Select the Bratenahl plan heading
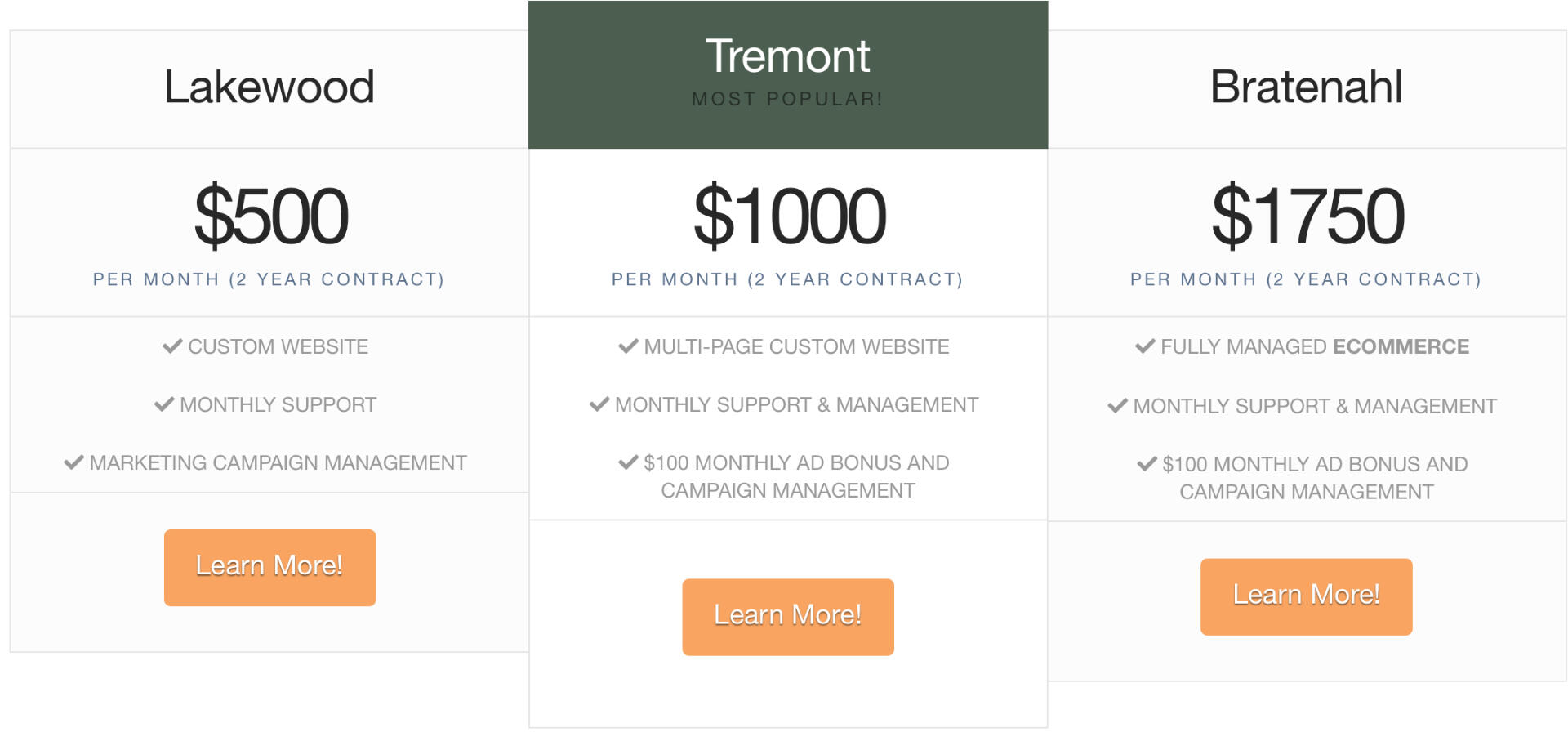1568x732 pixels. click(1306, 87)
